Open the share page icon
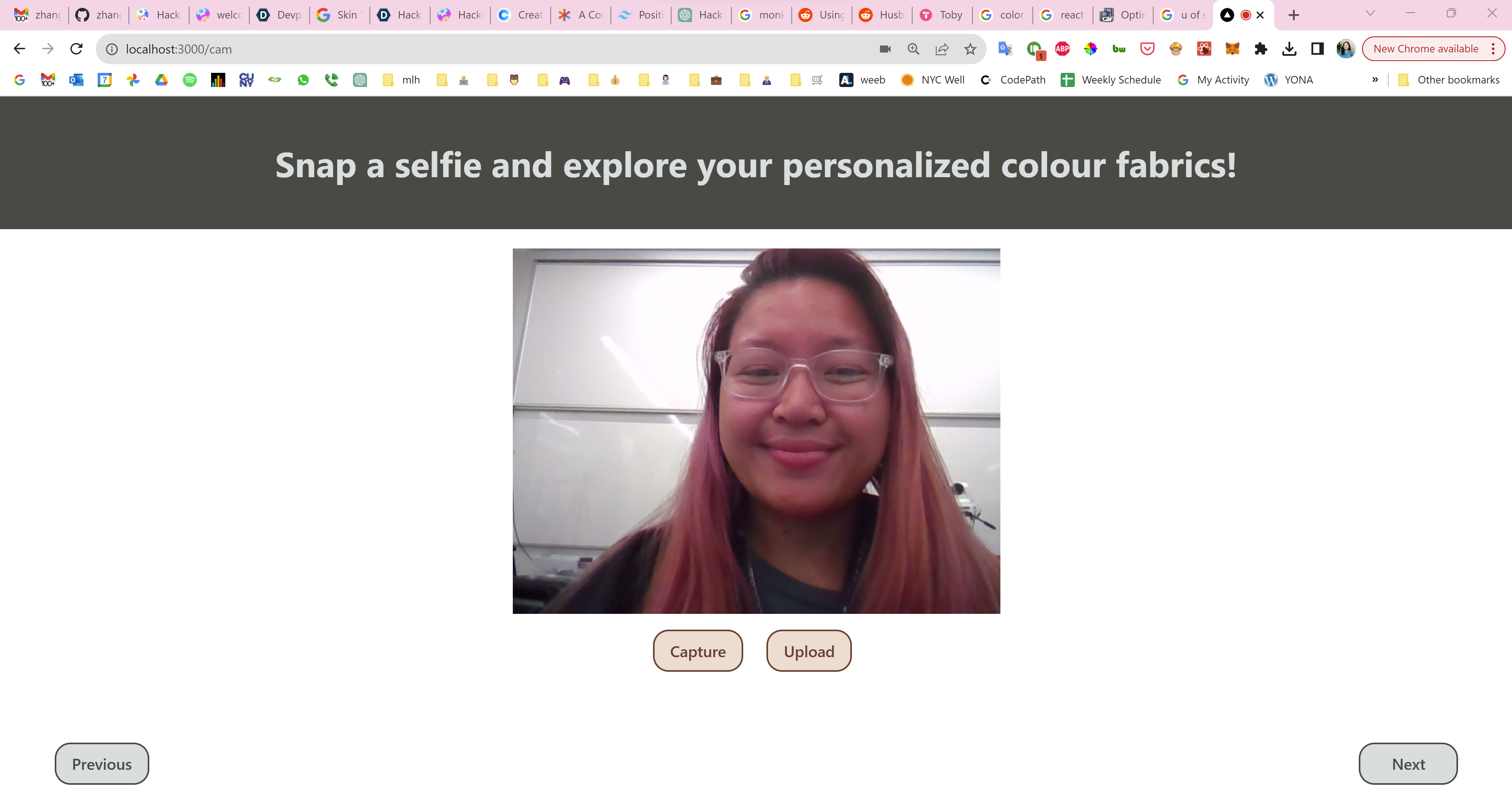The height and width of the screenshot is (808, 1512). pyautogui.click(x=941, y=49)
